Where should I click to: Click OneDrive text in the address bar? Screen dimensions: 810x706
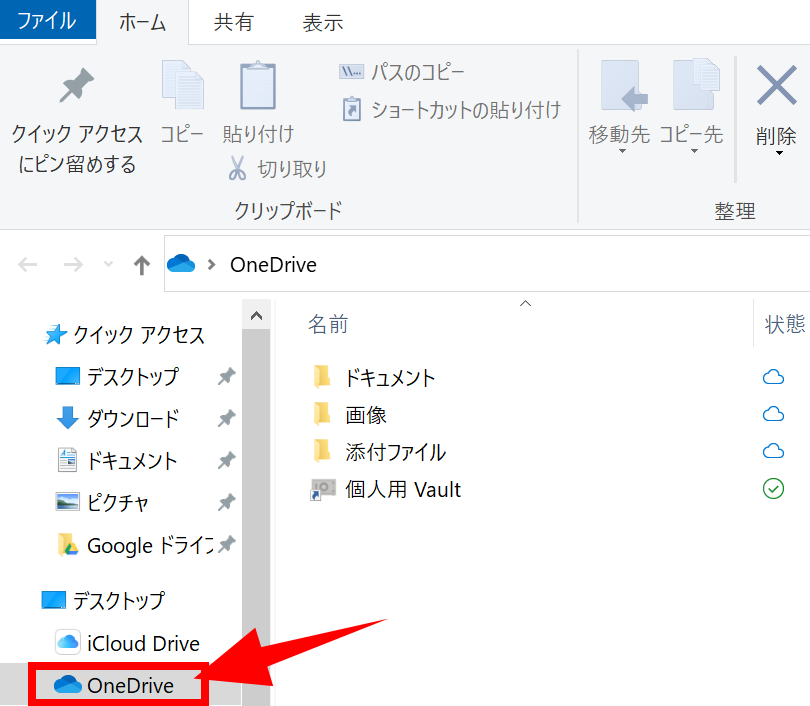pos(273,265)
